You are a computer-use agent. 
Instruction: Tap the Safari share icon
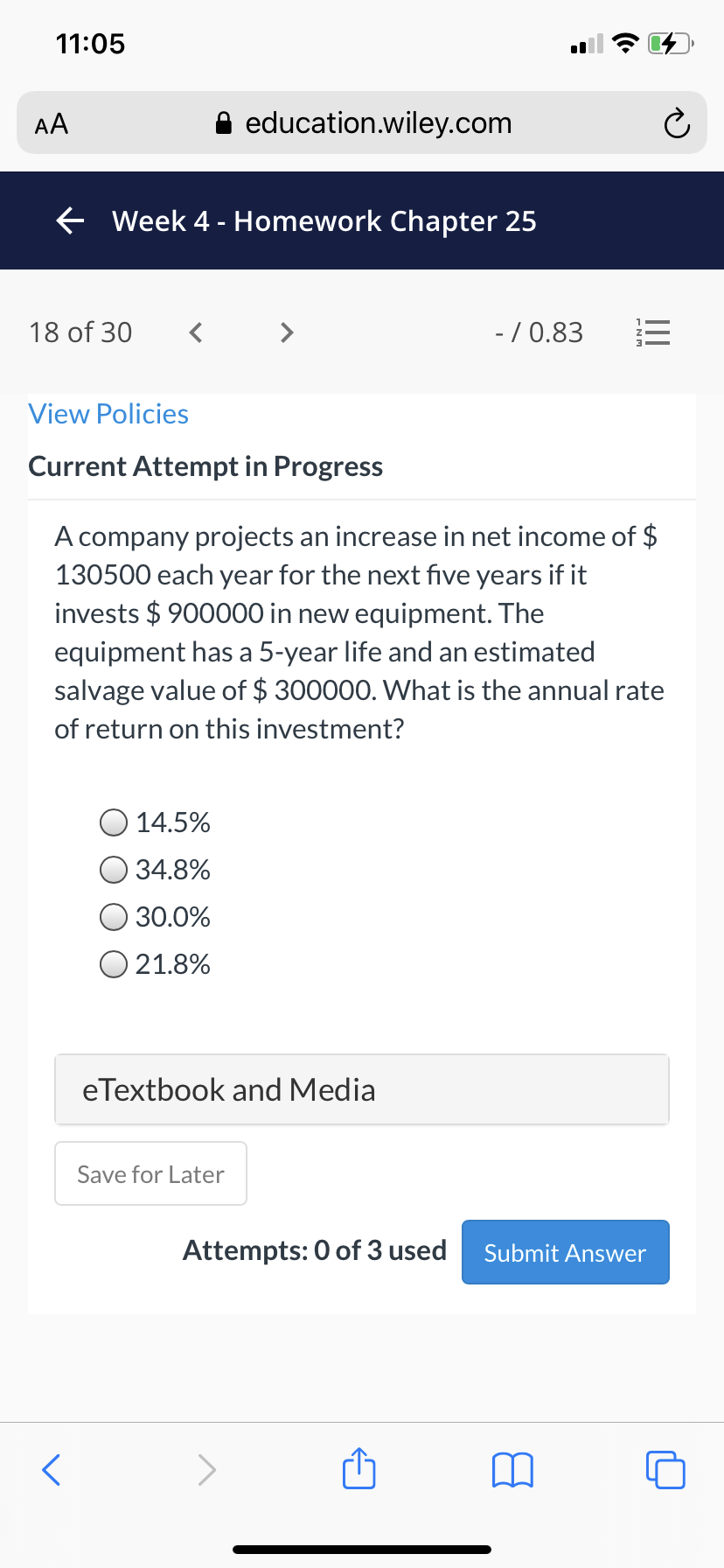[359, 1469]
